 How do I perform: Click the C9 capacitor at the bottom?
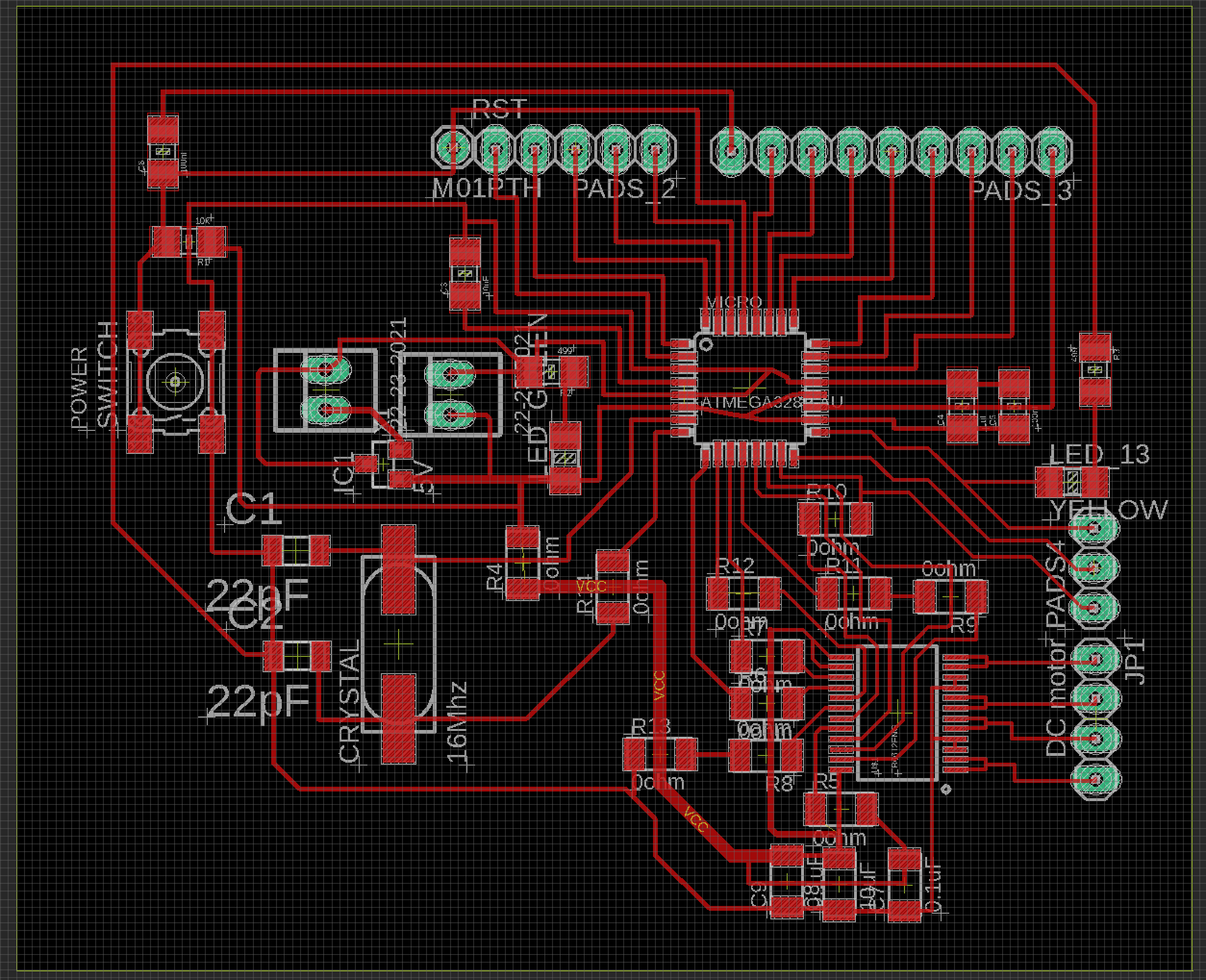[787, 882]
